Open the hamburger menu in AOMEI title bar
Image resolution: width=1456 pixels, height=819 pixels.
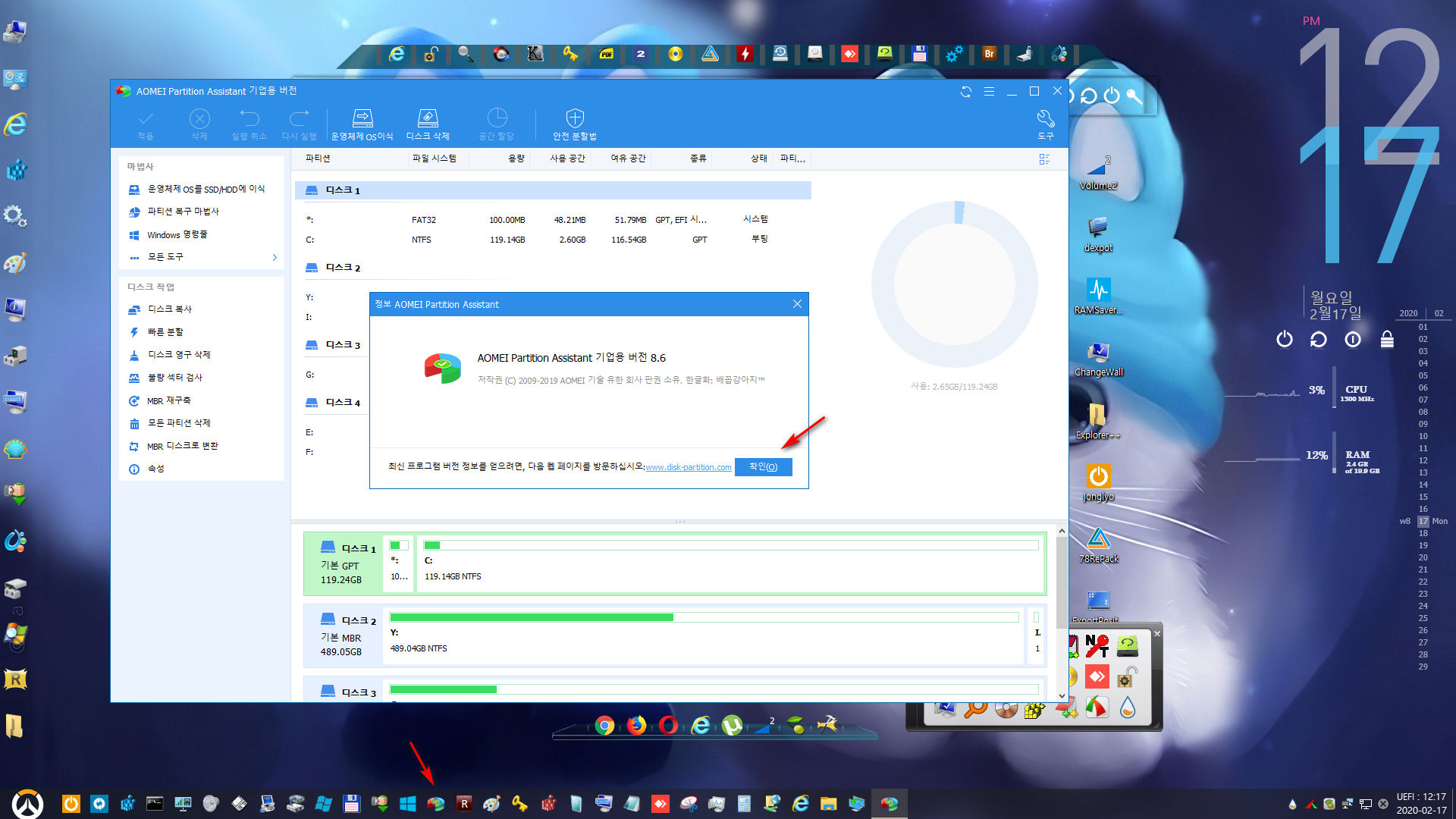[x=989, y=91]
